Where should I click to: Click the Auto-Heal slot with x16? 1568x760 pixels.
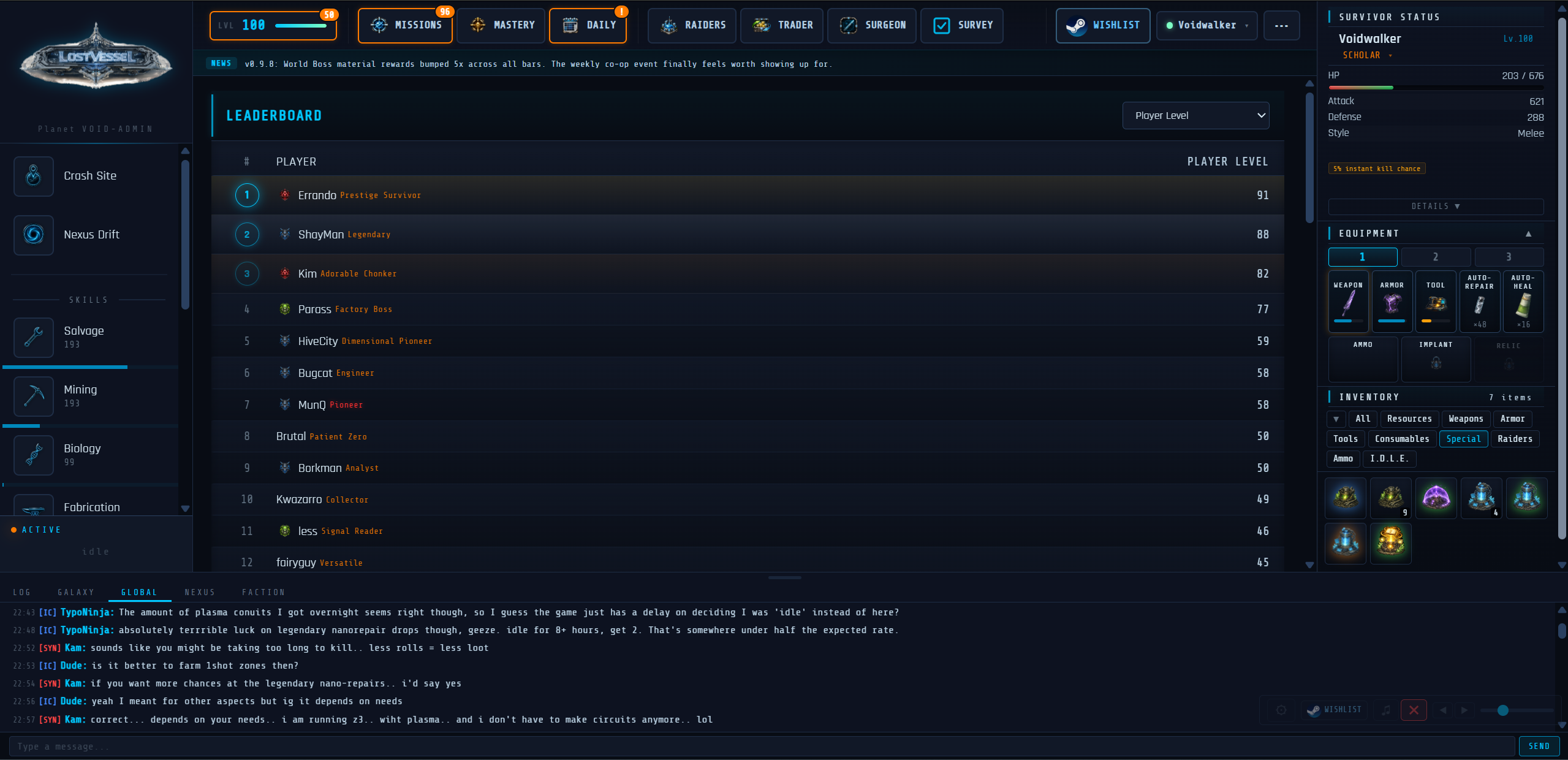pos(1523,301)
